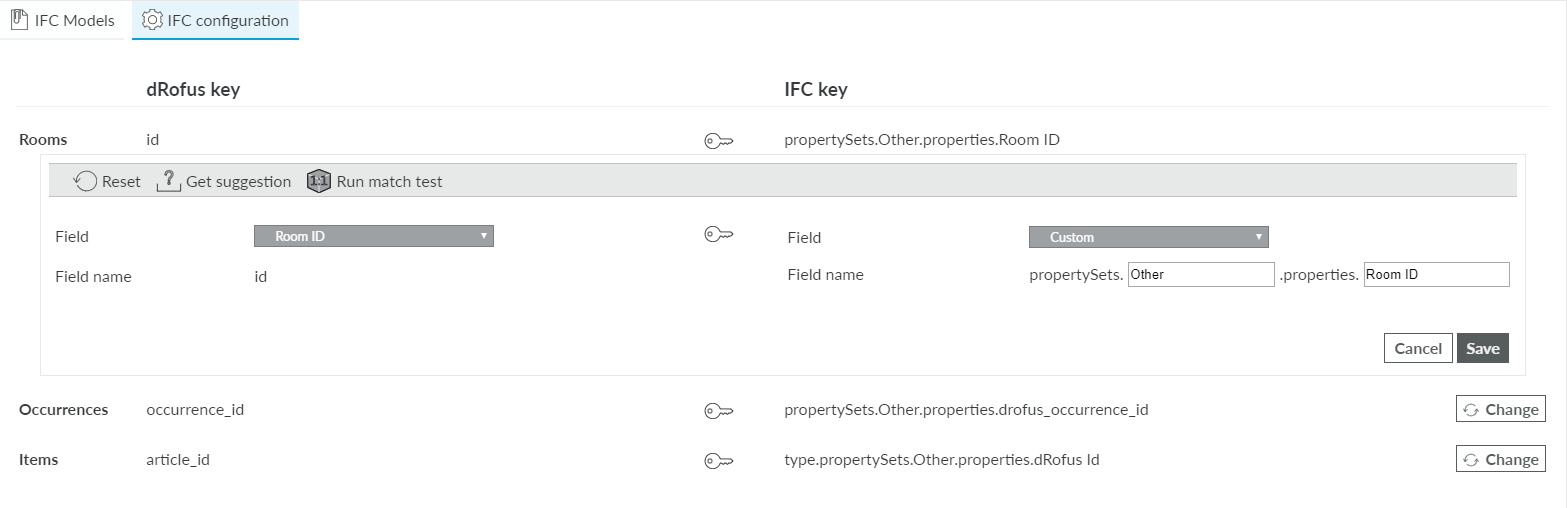Click the key icon in Rooms row
The image size is (1567, 508).
click(x=719, y=141)
